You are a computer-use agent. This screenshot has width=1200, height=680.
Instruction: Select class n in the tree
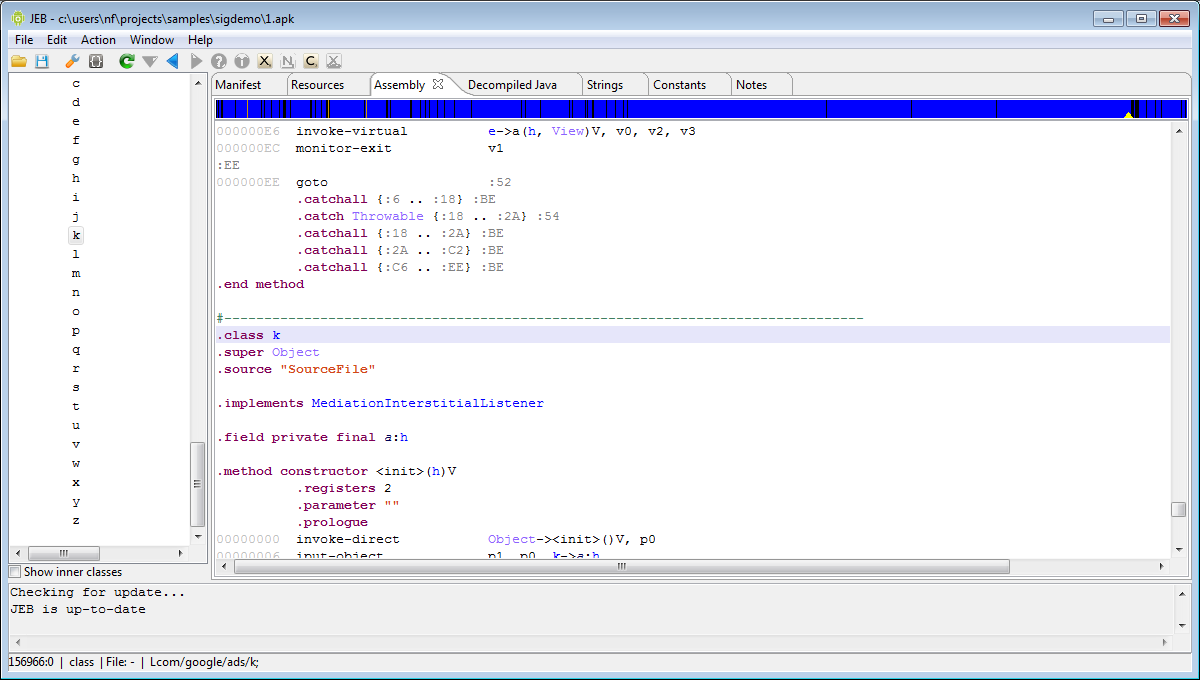76,293
